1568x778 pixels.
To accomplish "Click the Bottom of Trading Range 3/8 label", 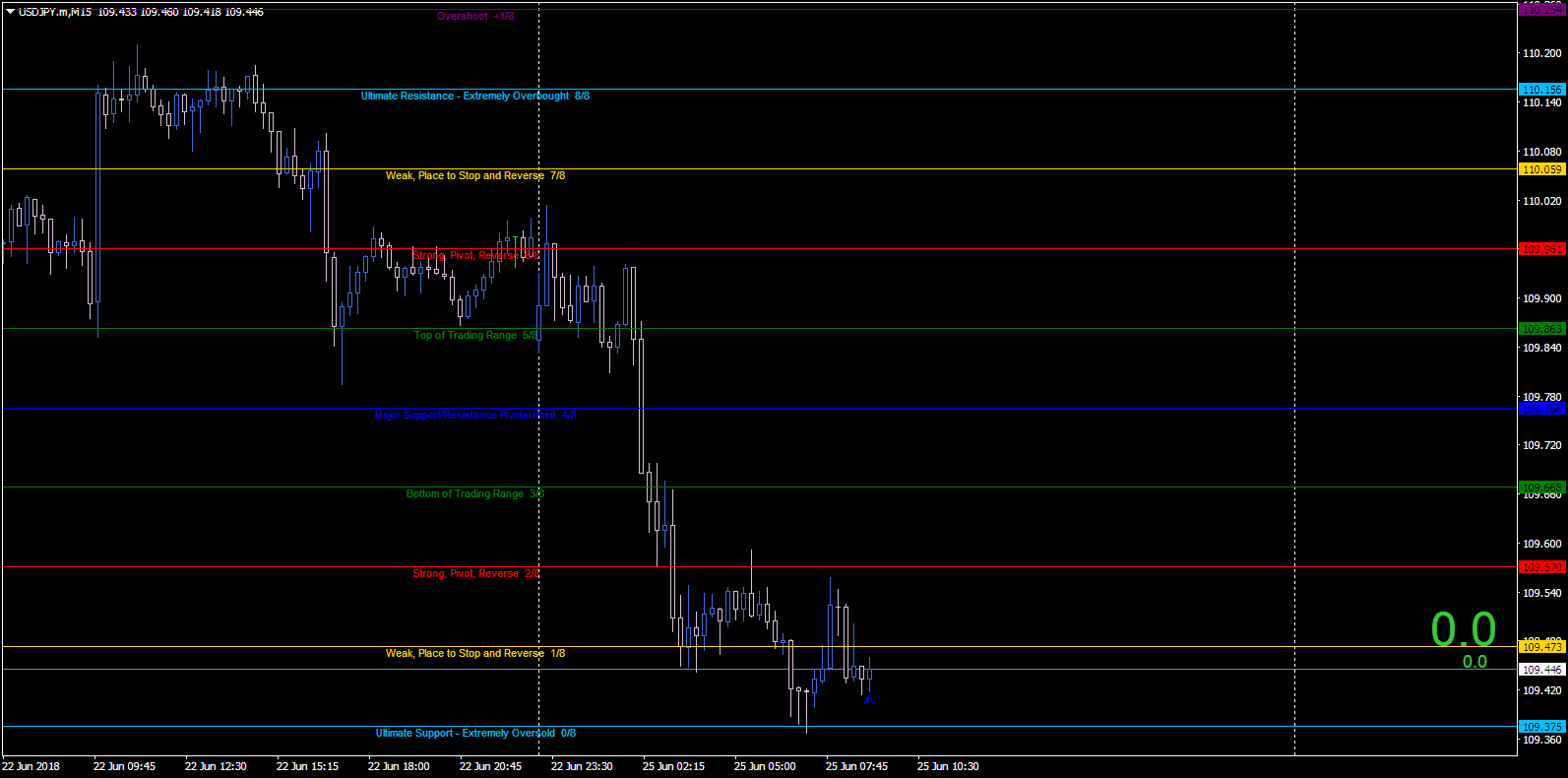I will [x=474, y=493].
